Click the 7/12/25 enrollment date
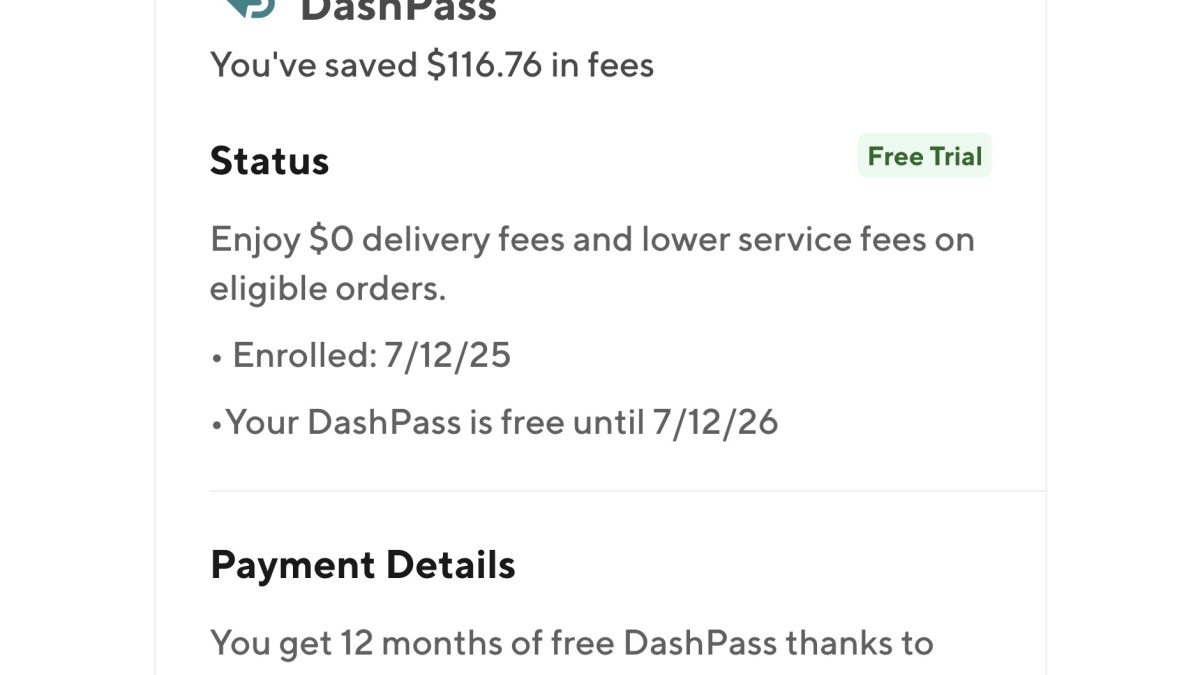The width and height of the screenshot is (1200, 675). click(447, 355)
